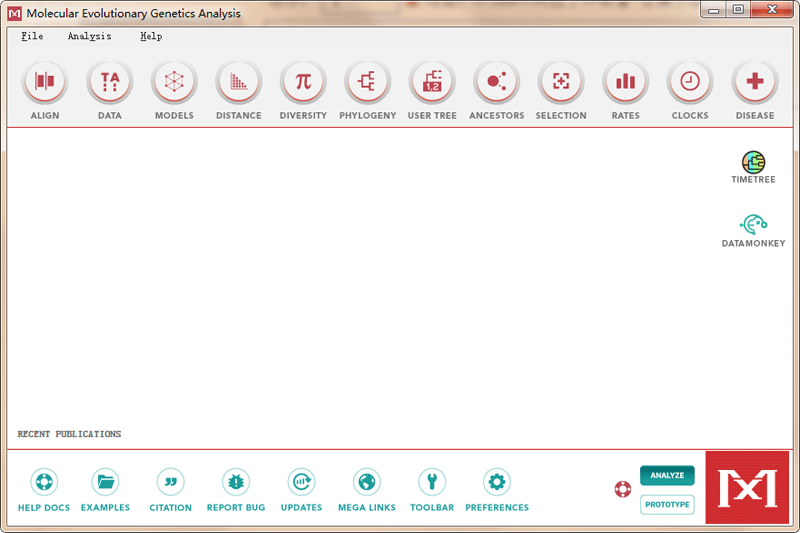Click the CLOCKS icon
The width and height of the screenshot is (800, 533).
(690, 82)
